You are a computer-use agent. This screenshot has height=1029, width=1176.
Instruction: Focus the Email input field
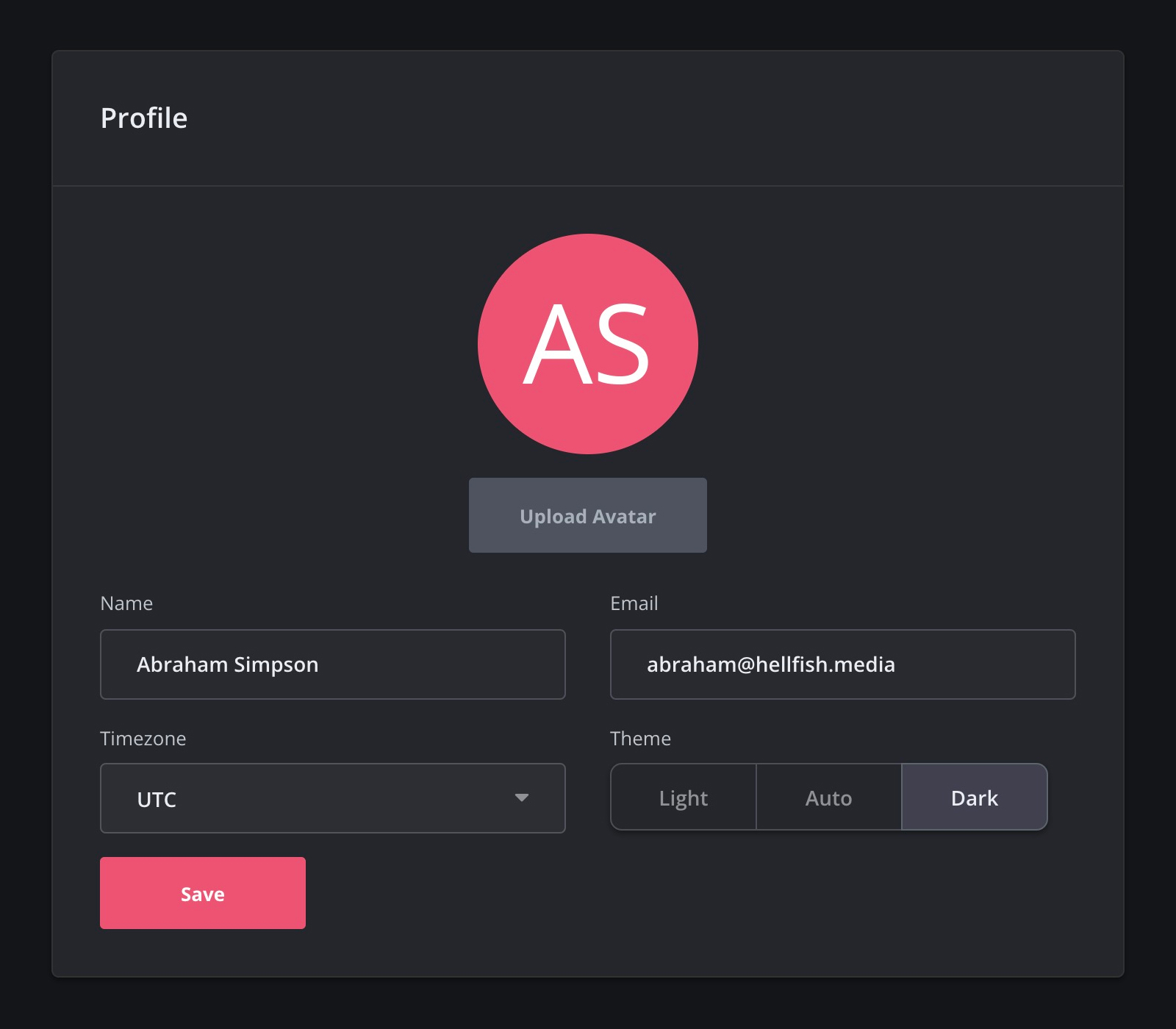(x=843, y=664)
